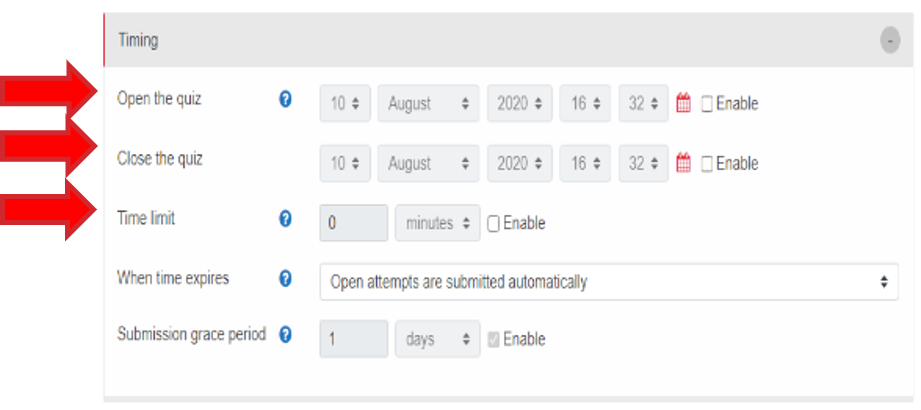Open calendar picker for Open the quiz
Viewport: 921px width, 410px height.
tap(684, 103)
